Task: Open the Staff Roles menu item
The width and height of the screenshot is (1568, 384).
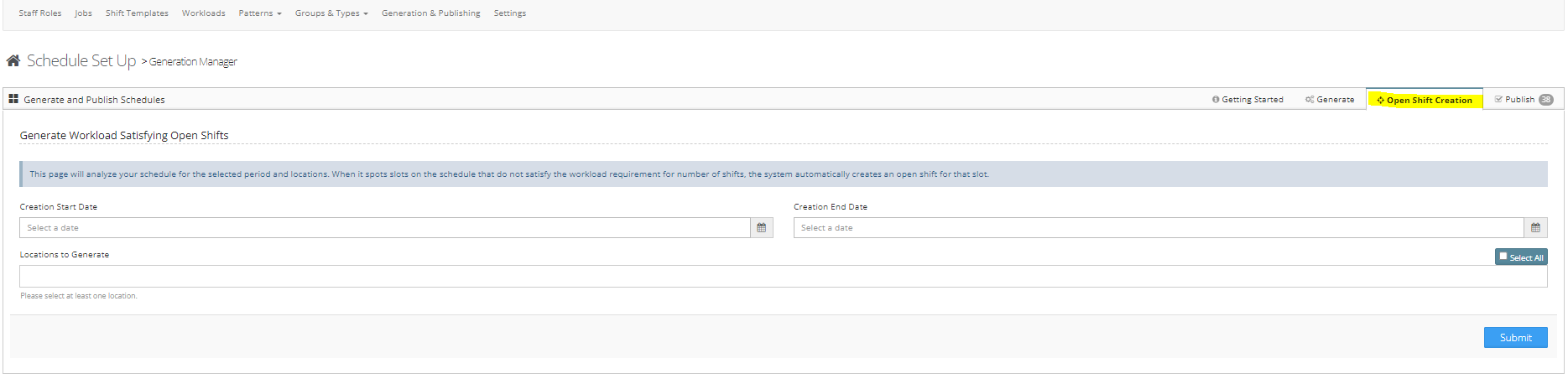Action: [x=40, y=13]
